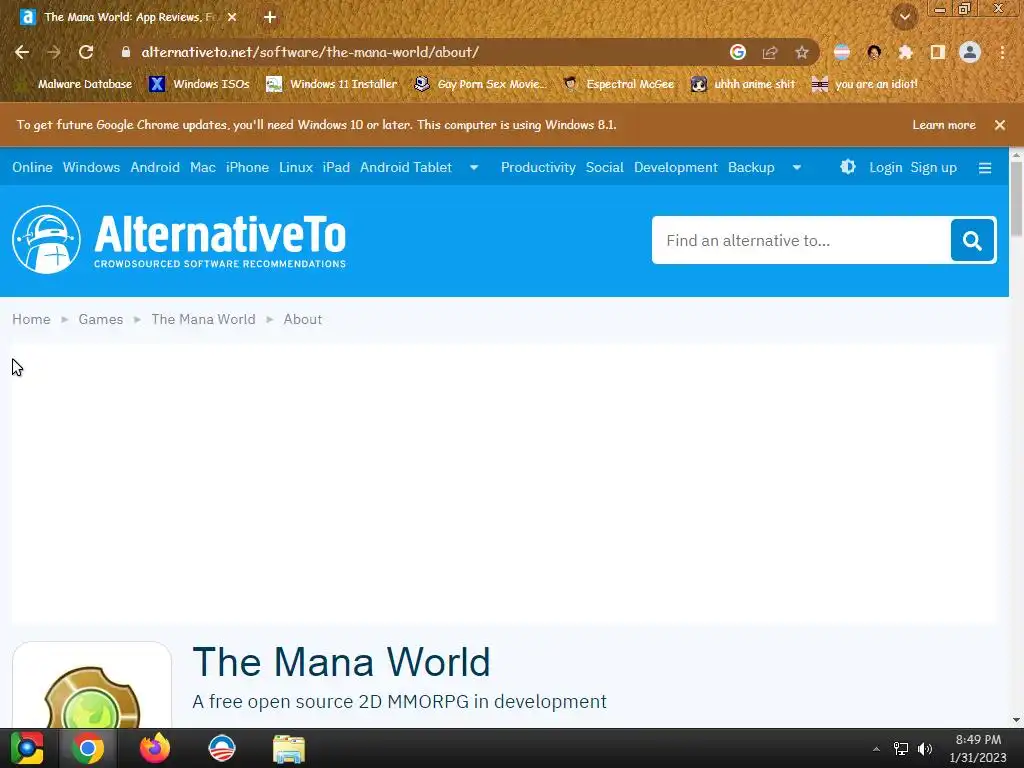Expand more categories dropdown arrow
This screenshot has width=1024, height=768.
(x=797, y=168)
